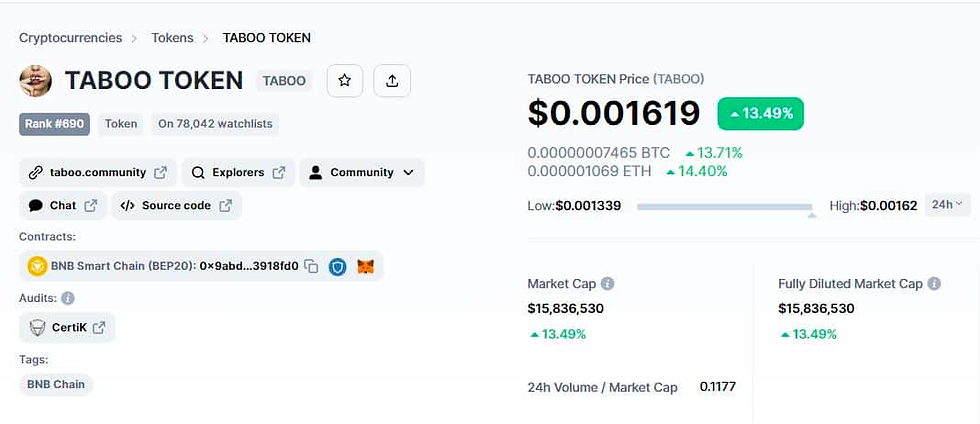The image size is (980, 424).
Task: Add TABOO TOKEN to watchlist star
Action: coord(344,81)
